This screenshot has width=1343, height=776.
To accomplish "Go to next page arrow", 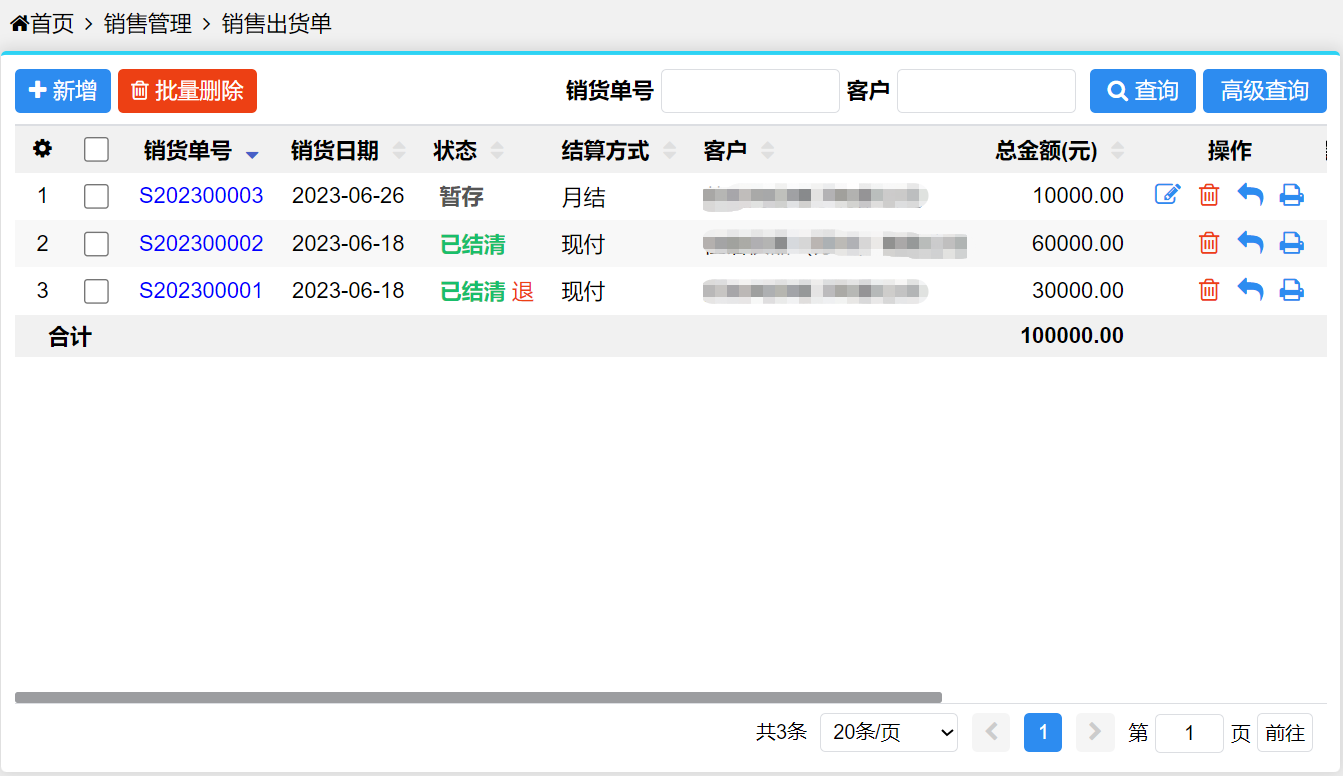I will [x=1095, y=733].
